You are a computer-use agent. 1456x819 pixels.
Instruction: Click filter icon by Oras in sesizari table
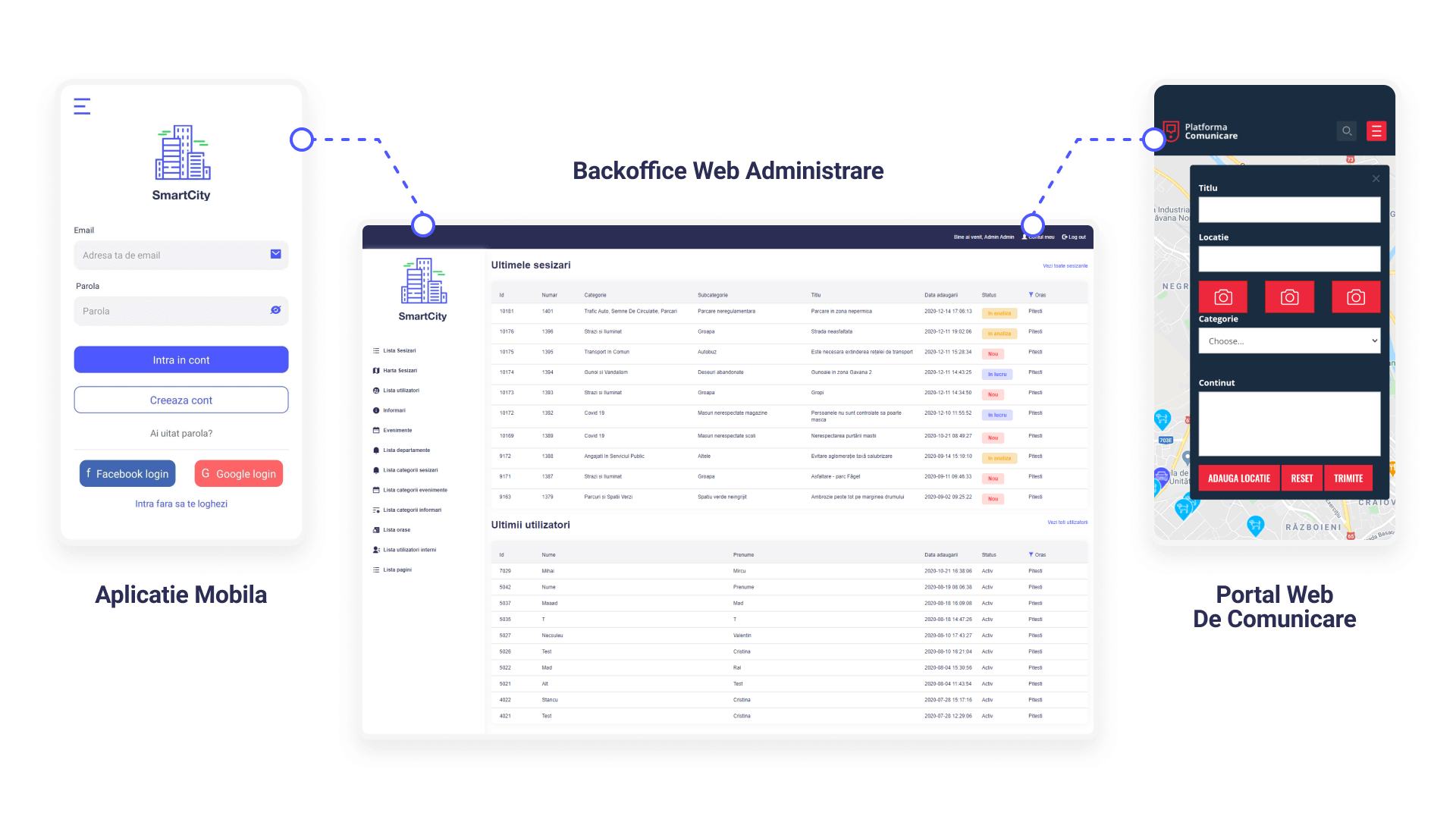pyautogui.click(x=1031, y=294)
